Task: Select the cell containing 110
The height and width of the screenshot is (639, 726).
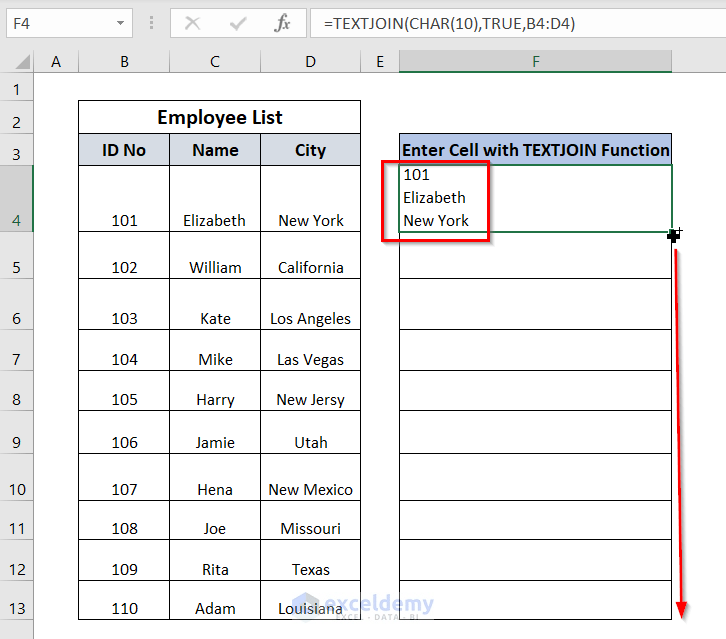Action: click(x=124, y=600)
